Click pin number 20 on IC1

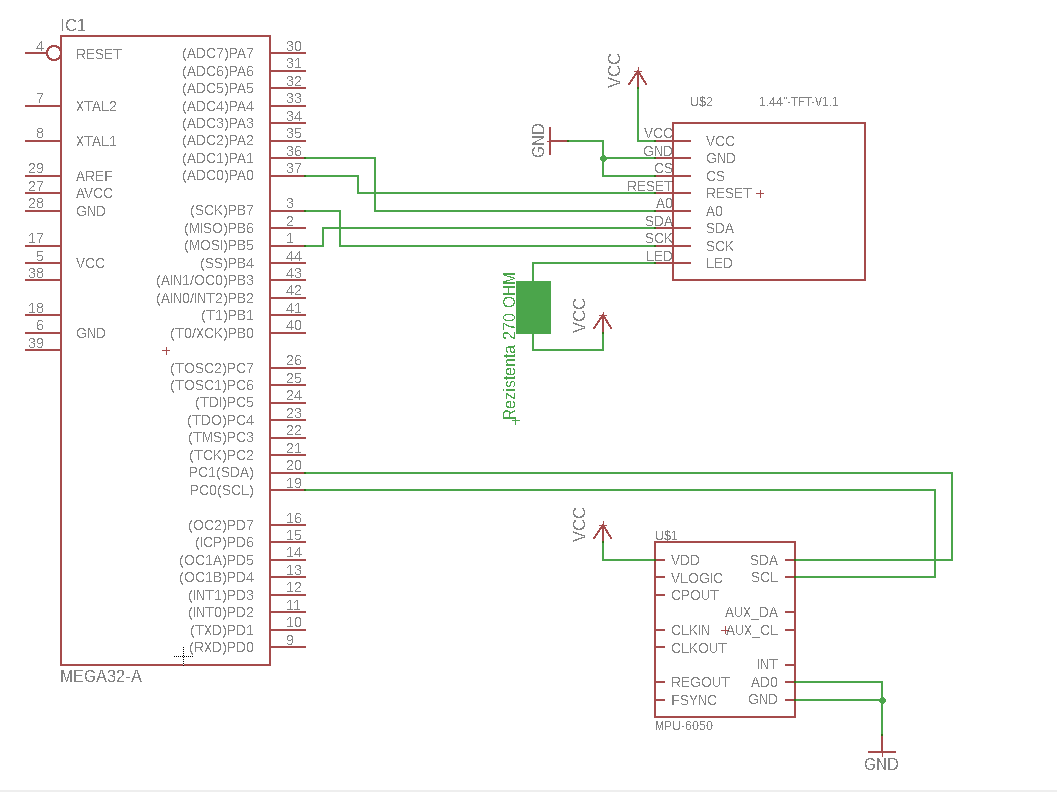point(293,466)
